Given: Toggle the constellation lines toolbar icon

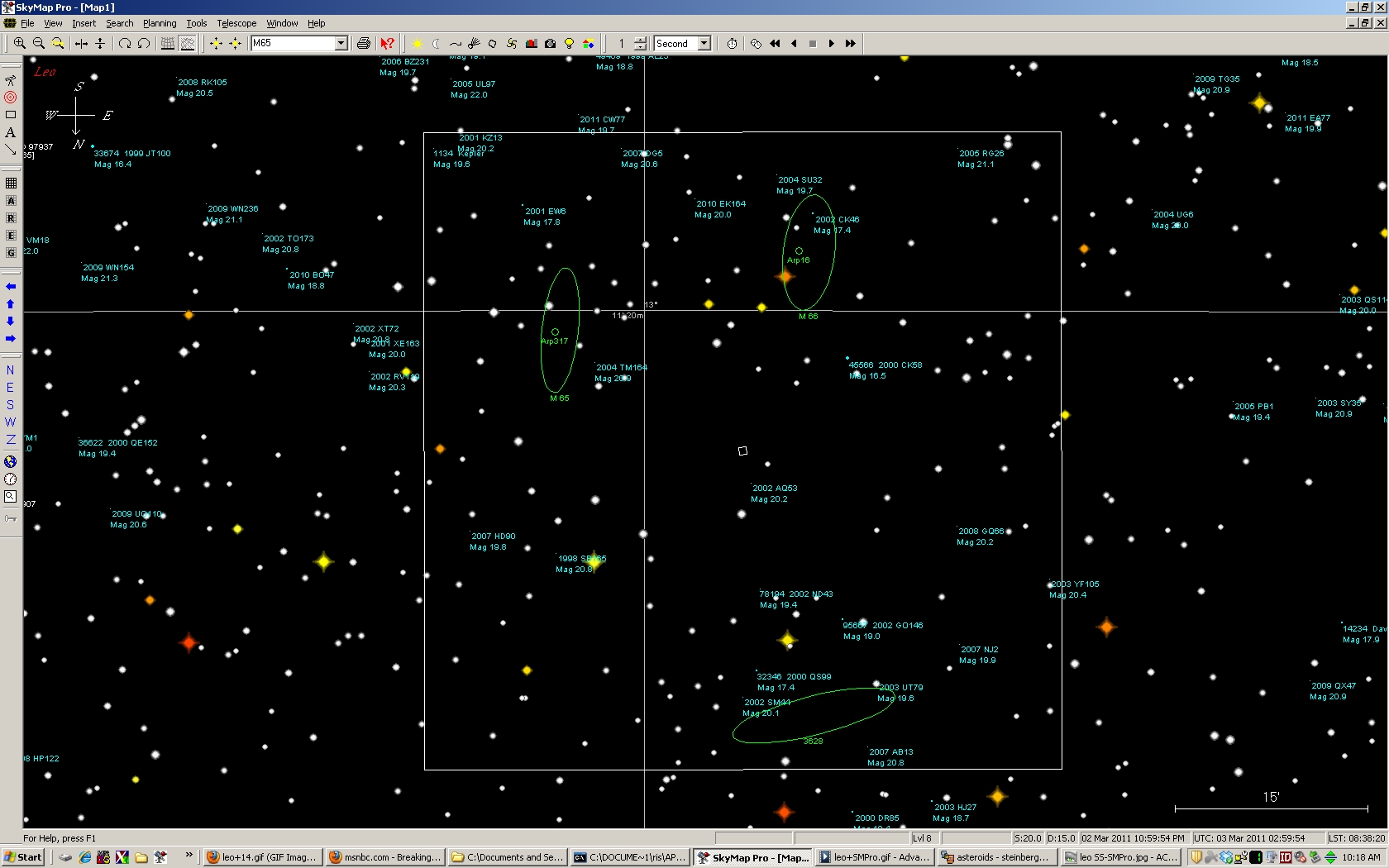Looking at the screenshot, I should click(188, 43).
